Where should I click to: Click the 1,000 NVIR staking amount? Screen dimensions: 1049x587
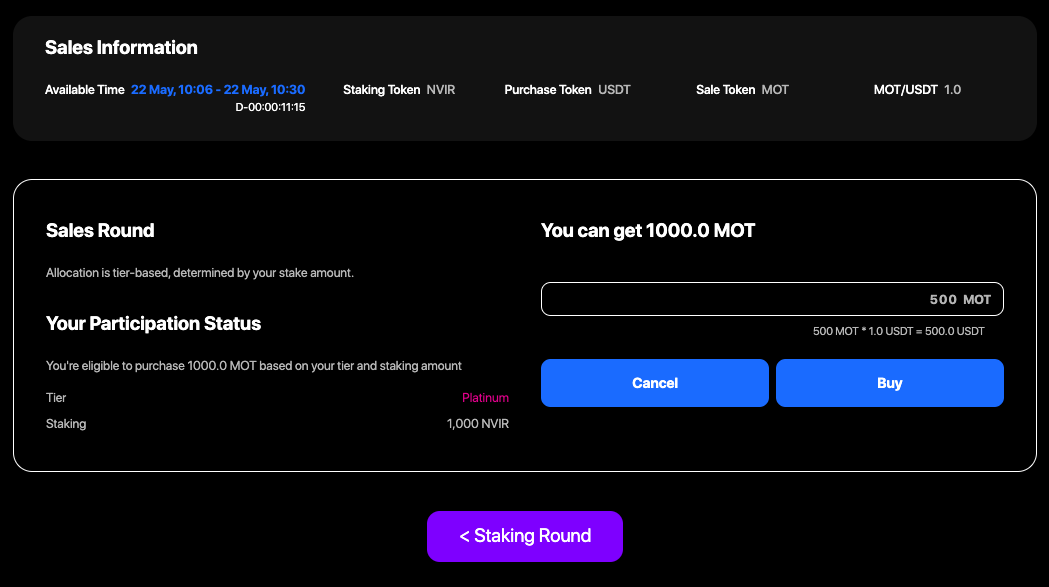(x=478, y=424)
